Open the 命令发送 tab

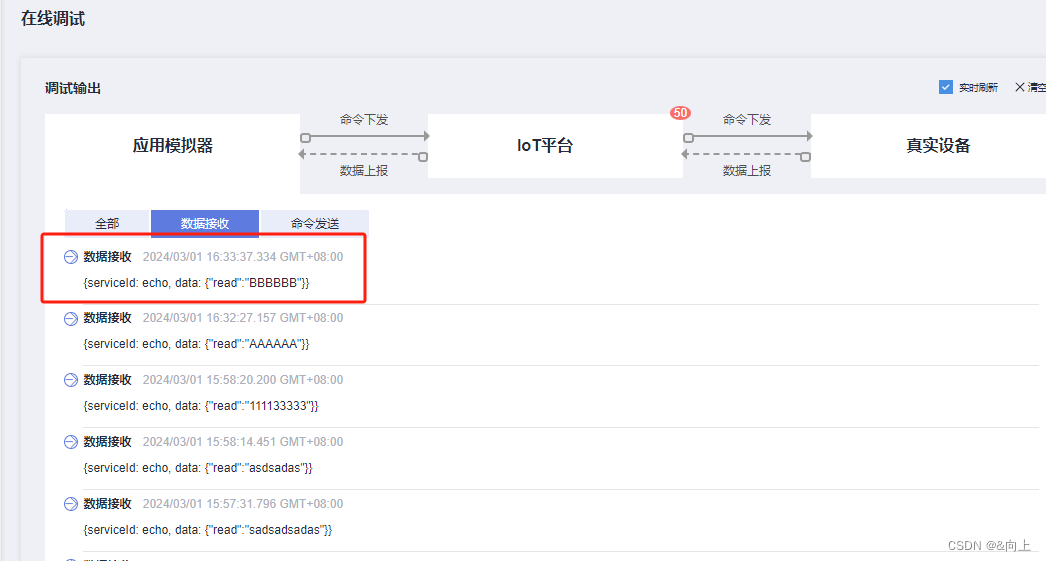point(315,223)
